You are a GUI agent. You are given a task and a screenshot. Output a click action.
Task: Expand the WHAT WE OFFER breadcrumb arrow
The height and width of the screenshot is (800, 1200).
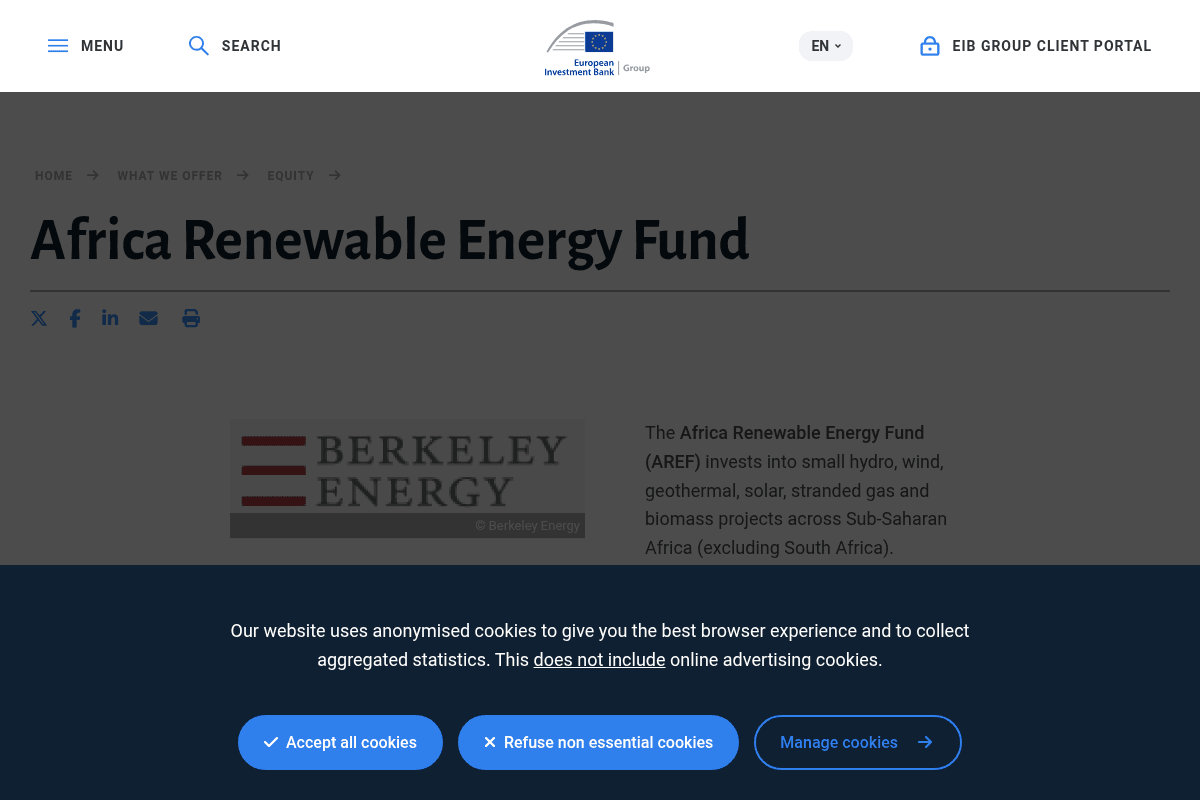click(242, 175)
